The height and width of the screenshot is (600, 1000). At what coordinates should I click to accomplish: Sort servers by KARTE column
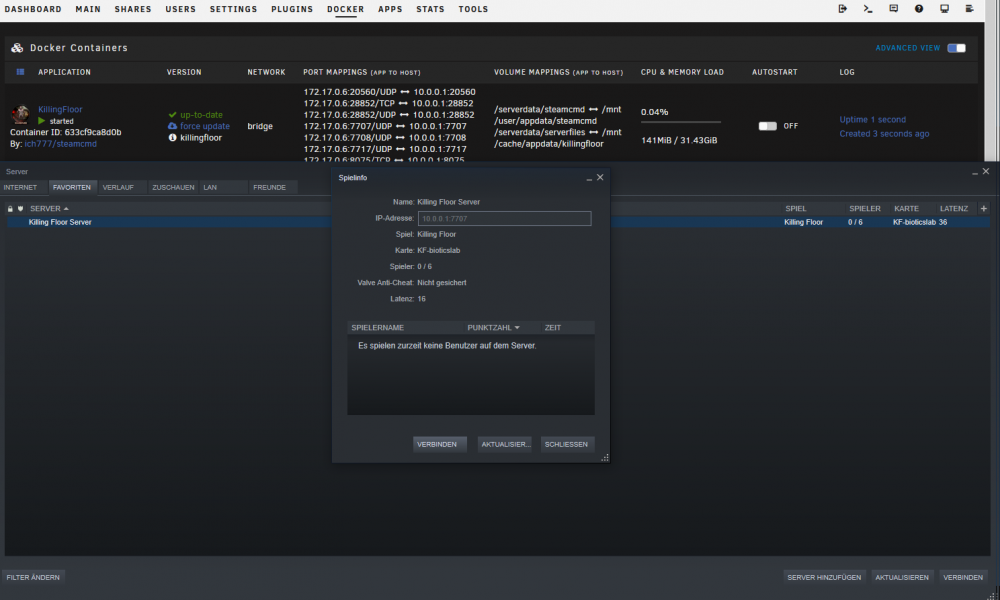pos(906,209)
